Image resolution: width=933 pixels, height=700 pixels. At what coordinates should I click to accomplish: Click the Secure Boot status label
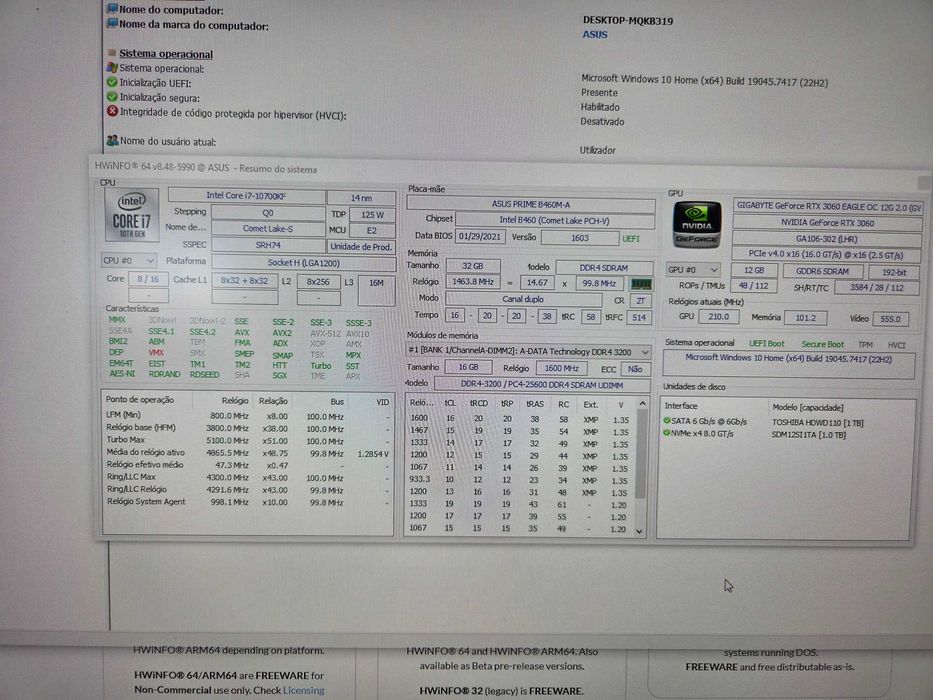822,344
